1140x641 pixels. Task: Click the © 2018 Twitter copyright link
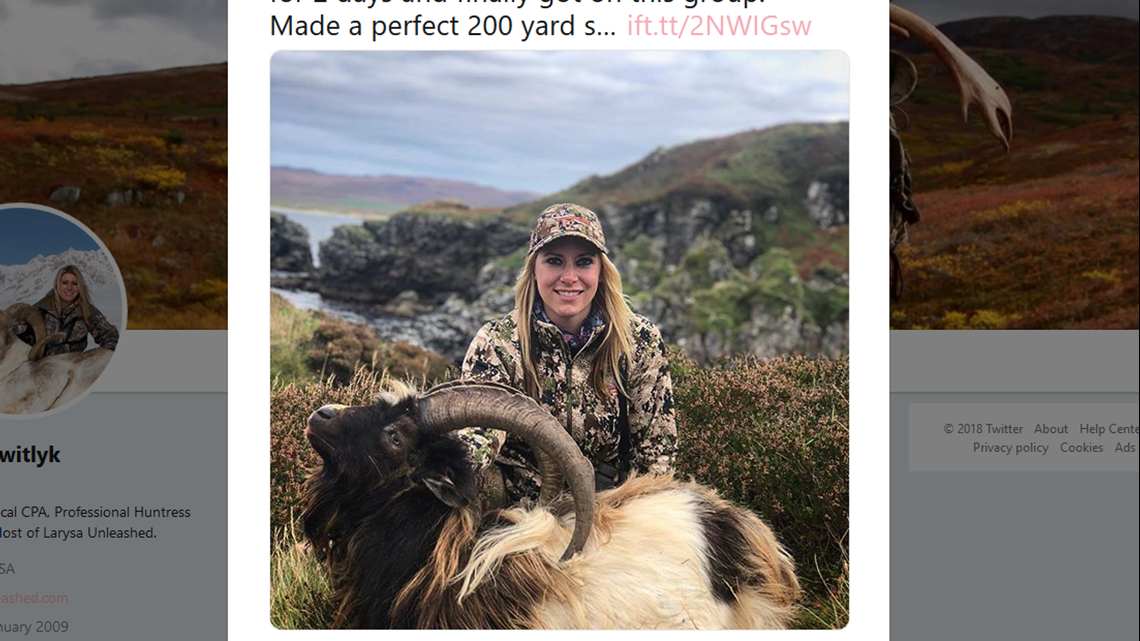(984, 428)
